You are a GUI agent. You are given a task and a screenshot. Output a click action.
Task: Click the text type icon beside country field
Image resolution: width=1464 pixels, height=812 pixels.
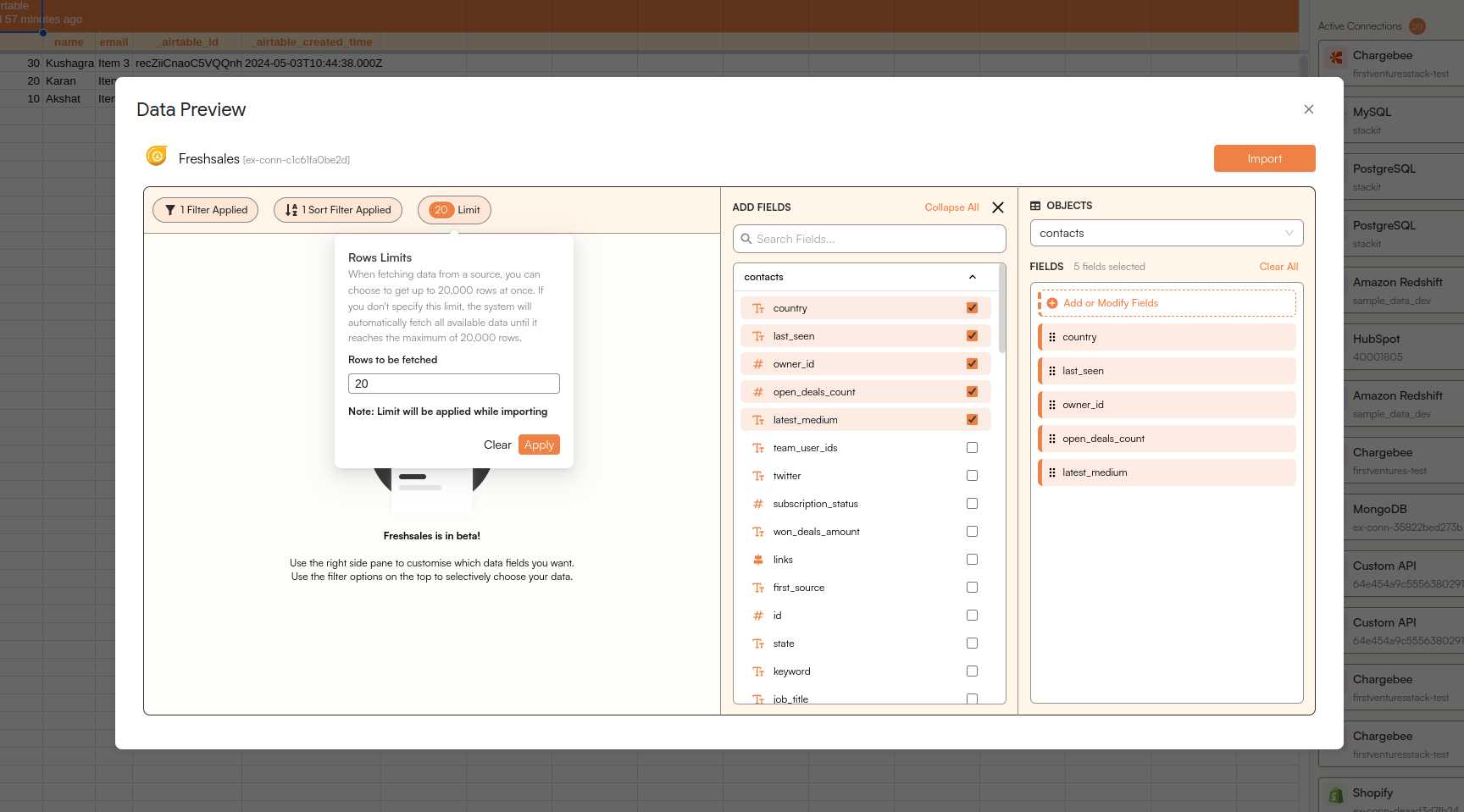(x=758, y=308)
